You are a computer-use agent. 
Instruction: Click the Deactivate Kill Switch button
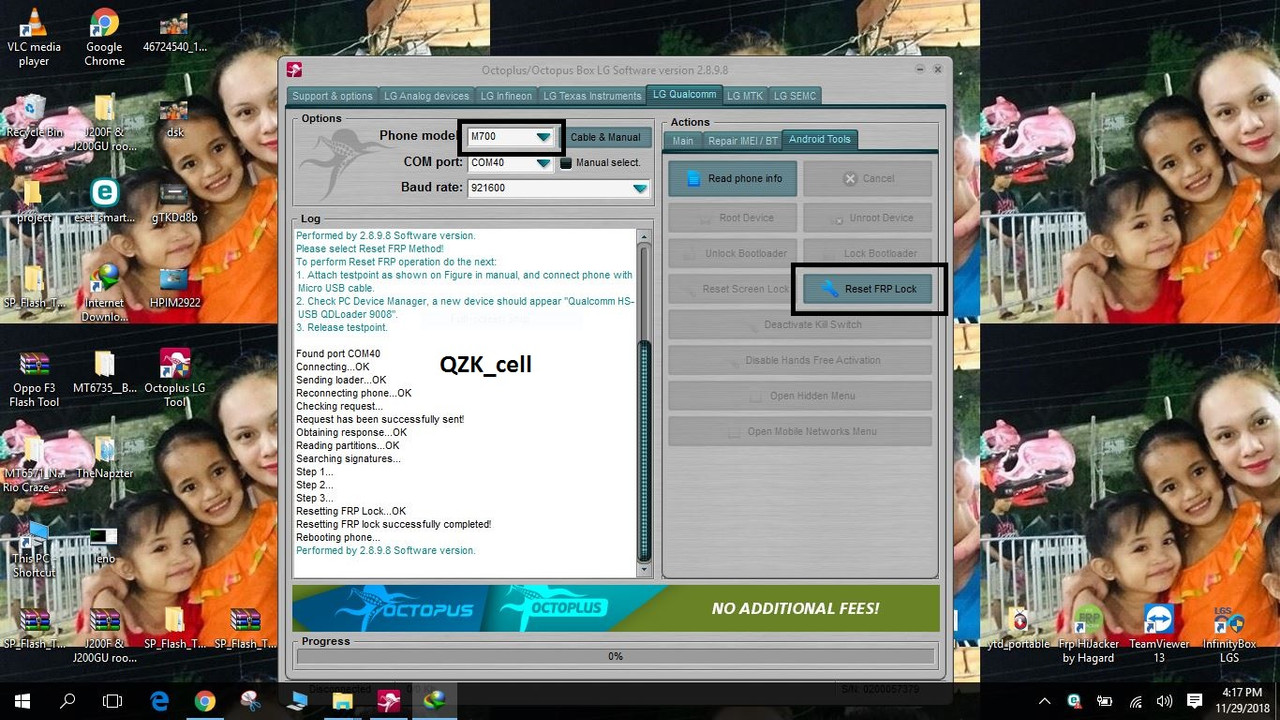coord(800,325)
